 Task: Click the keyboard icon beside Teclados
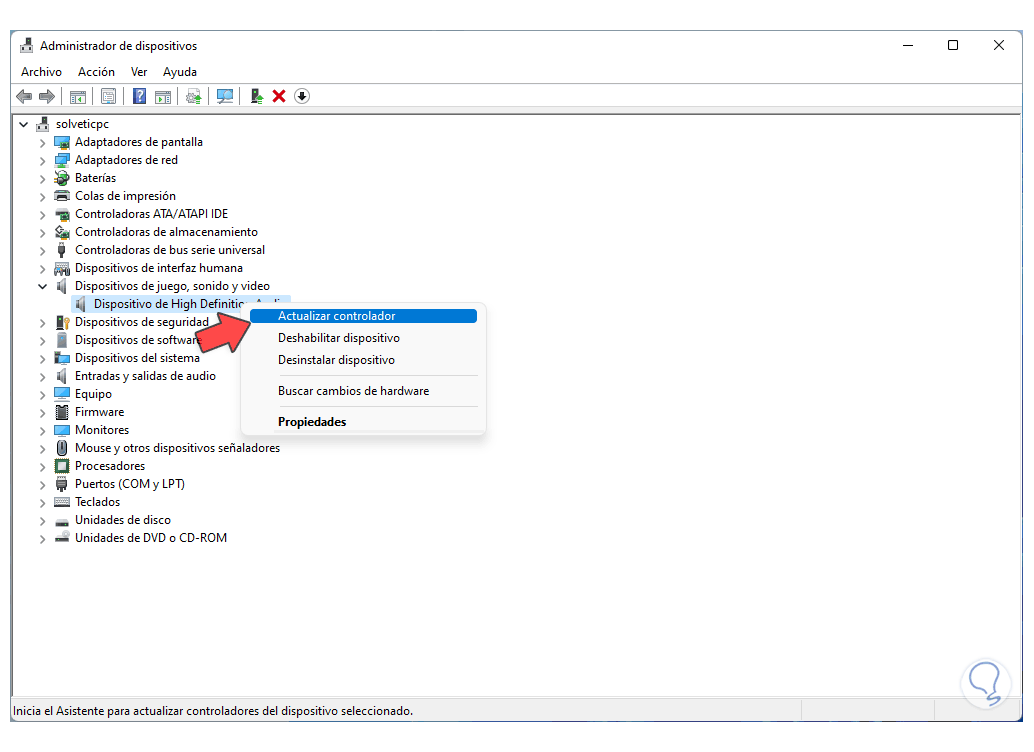(62, 502)
